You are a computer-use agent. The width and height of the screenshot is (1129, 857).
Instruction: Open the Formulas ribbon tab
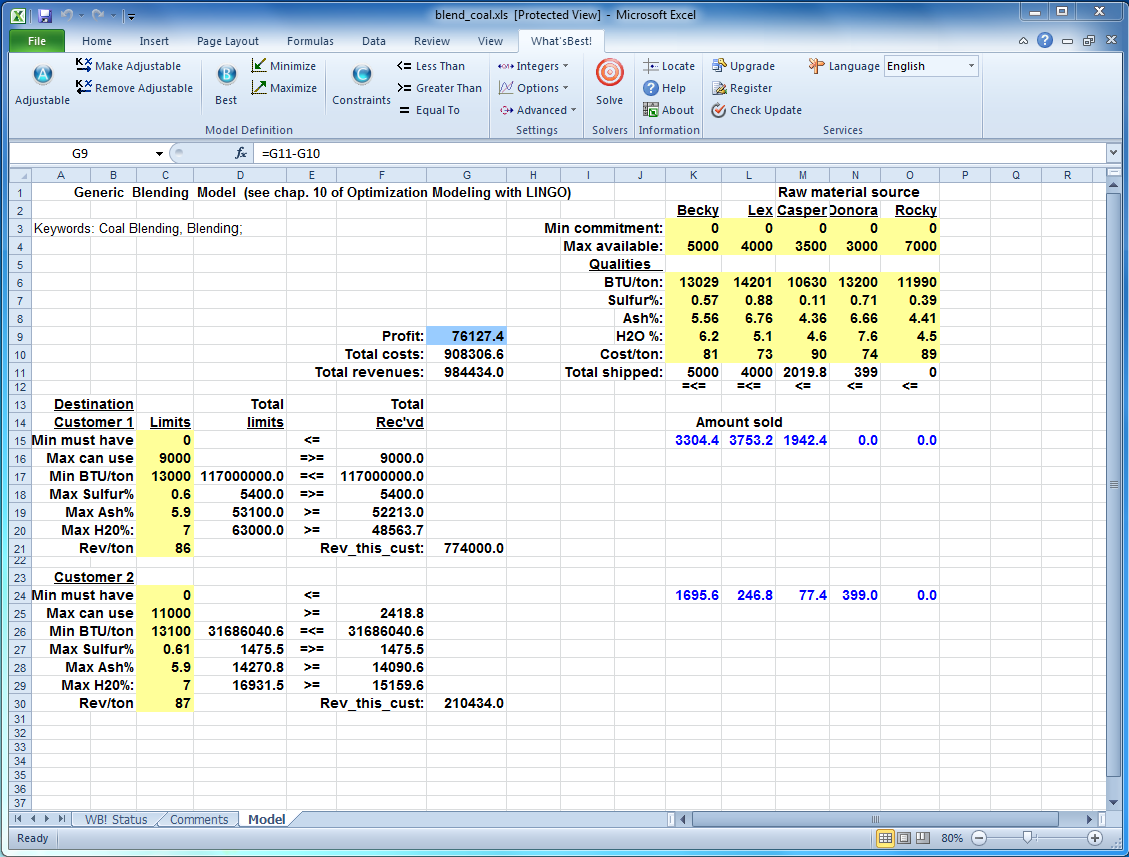point(310,41)
